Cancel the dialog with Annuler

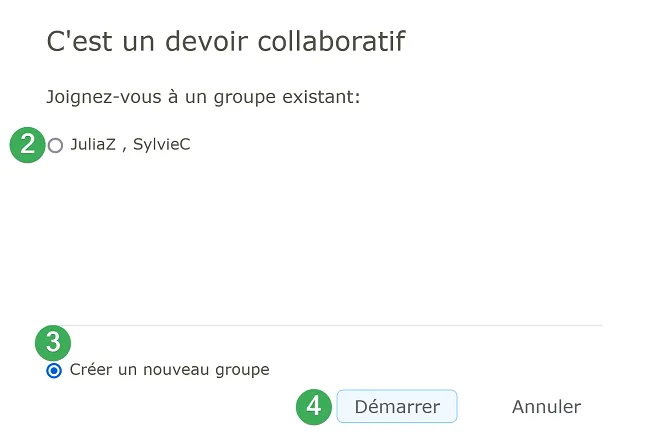point(546,407)
